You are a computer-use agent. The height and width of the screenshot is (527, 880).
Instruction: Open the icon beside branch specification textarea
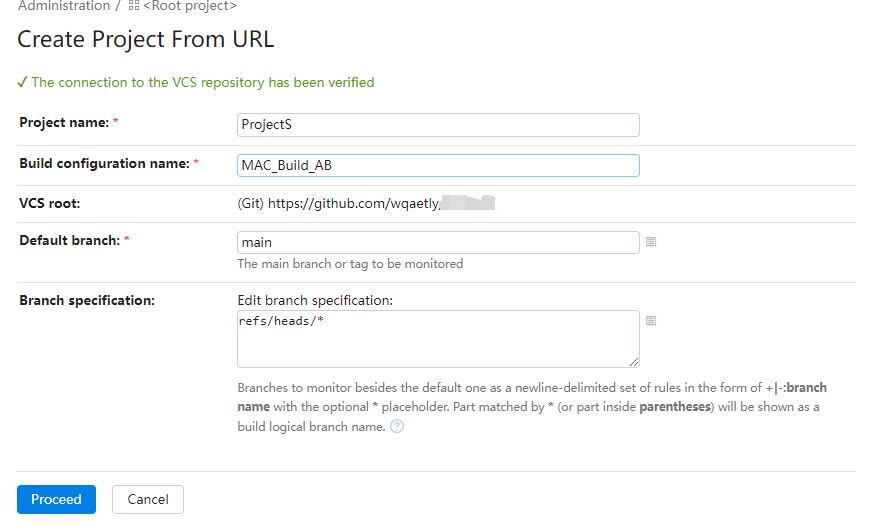tap(651, 321)
